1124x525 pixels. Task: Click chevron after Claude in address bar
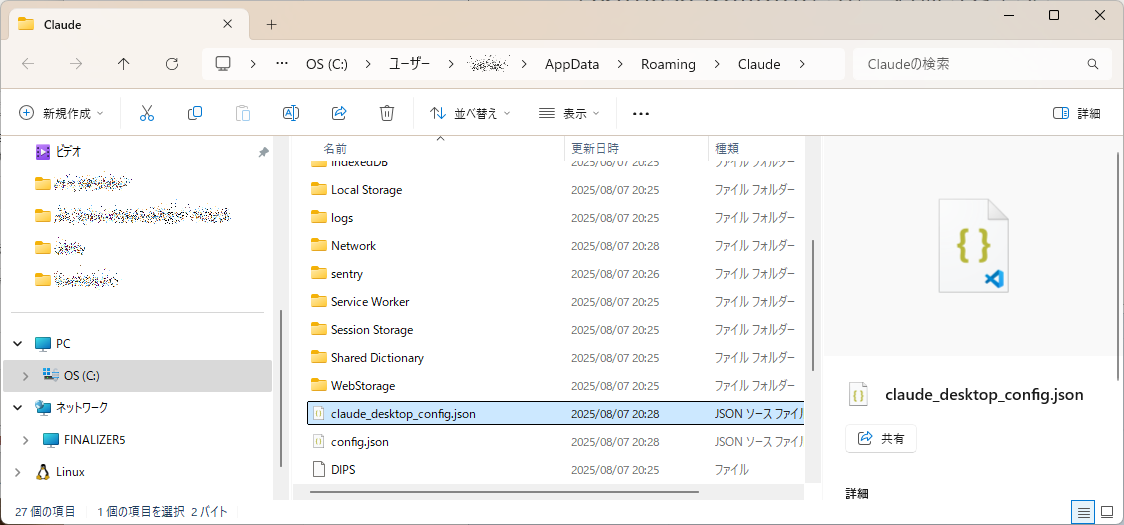tap(802, 64)
